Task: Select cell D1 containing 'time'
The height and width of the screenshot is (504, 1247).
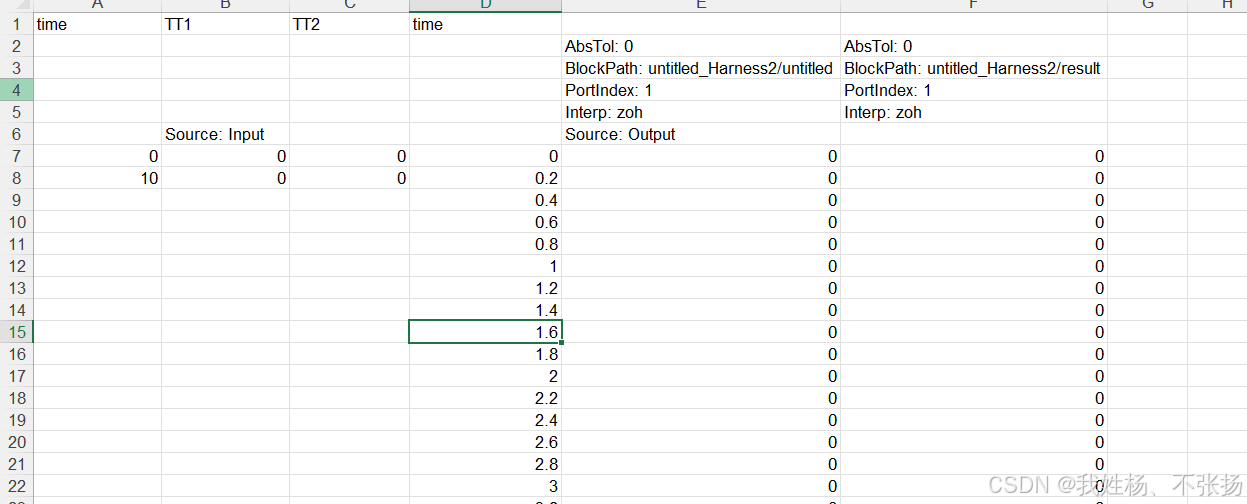Action: [485, 24]
